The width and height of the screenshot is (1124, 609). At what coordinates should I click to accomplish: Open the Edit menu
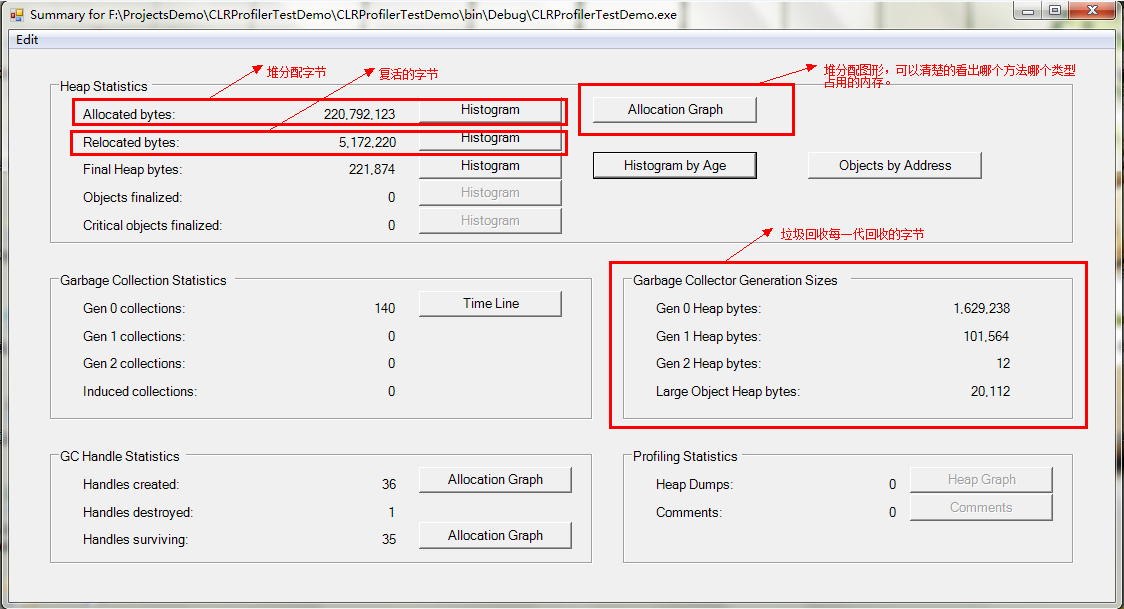pos(27,40)
